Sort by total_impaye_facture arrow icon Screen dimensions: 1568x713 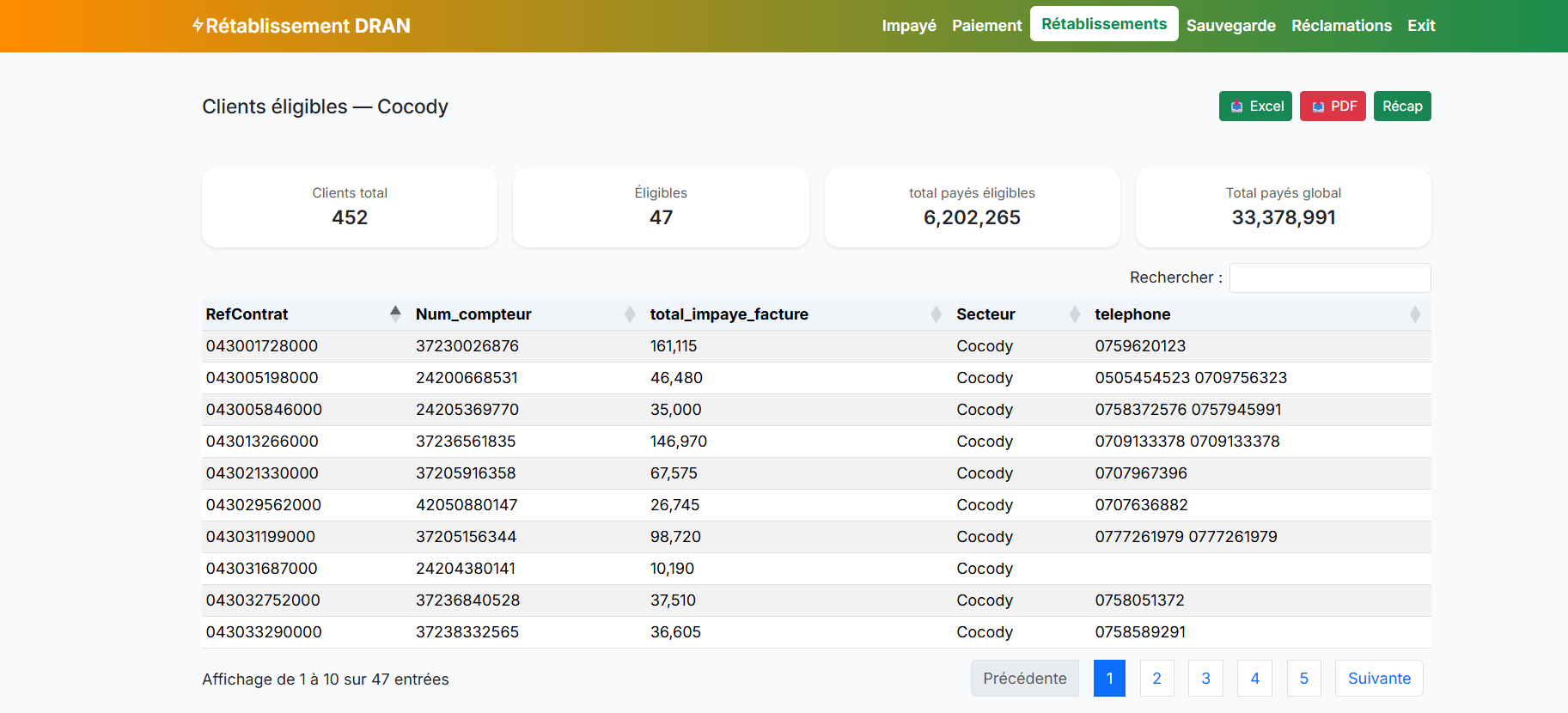[x=936, y=314]
